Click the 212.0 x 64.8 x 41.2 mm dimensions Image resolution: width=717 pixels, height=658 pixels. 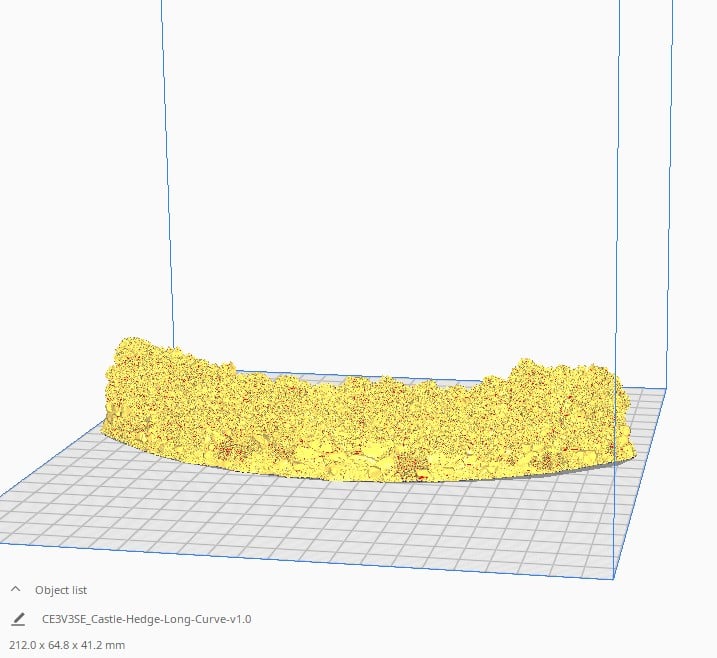(68, 645)
